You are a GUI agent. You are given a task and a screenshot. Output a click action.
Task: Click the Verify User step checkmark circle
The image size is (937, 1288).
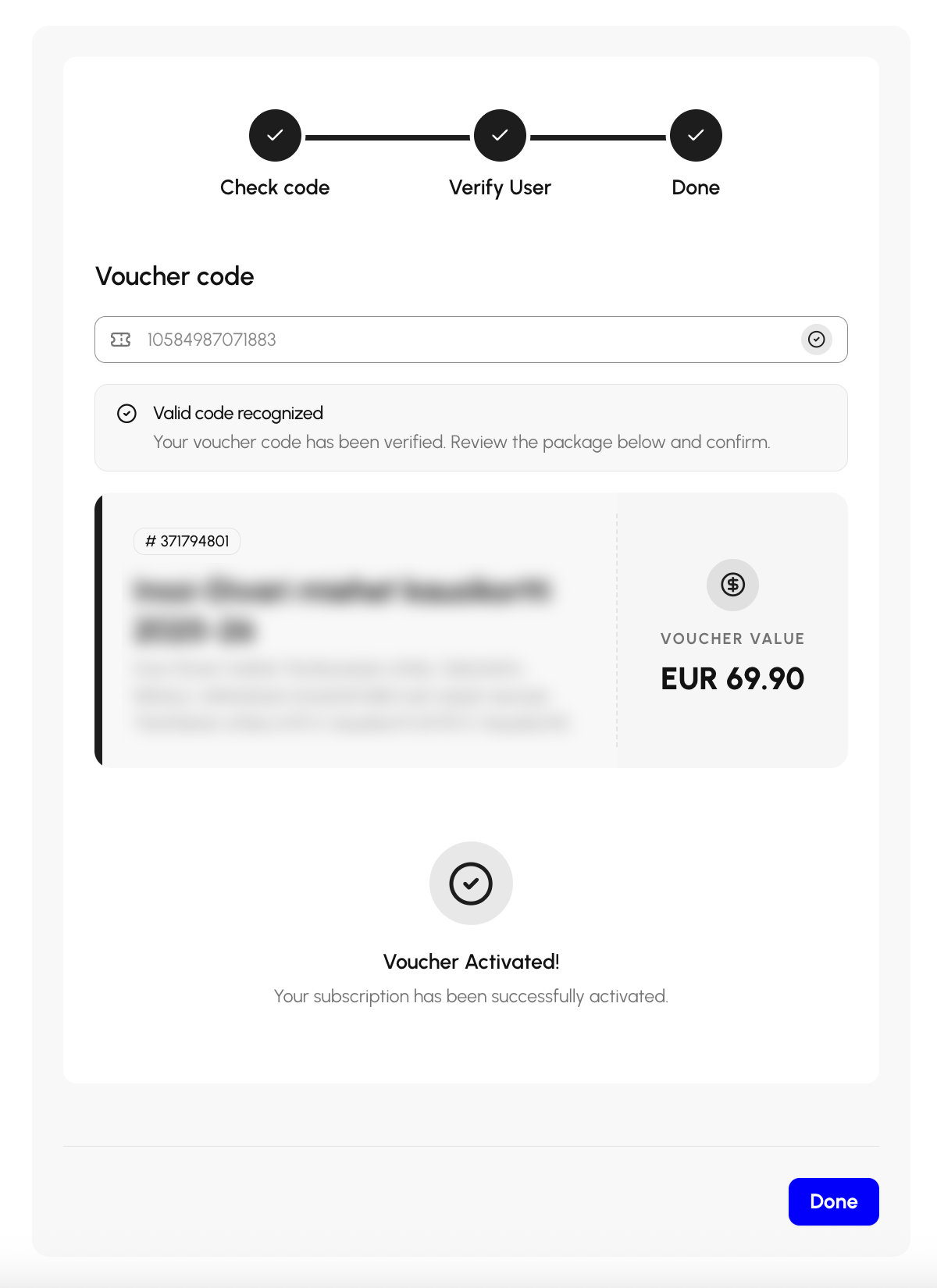pyautogui.click(x=500, y=135)
